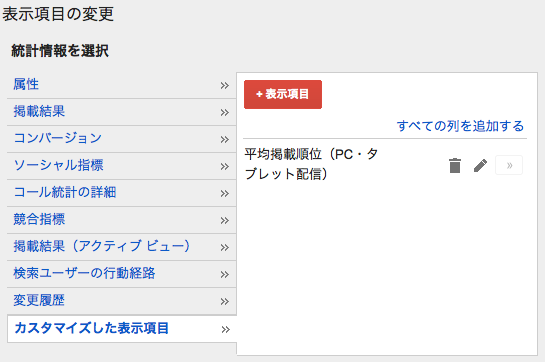Click the 統計情報を選択 heading
The width and height of the screenshot is (545, 362).
tap(60, 51)
